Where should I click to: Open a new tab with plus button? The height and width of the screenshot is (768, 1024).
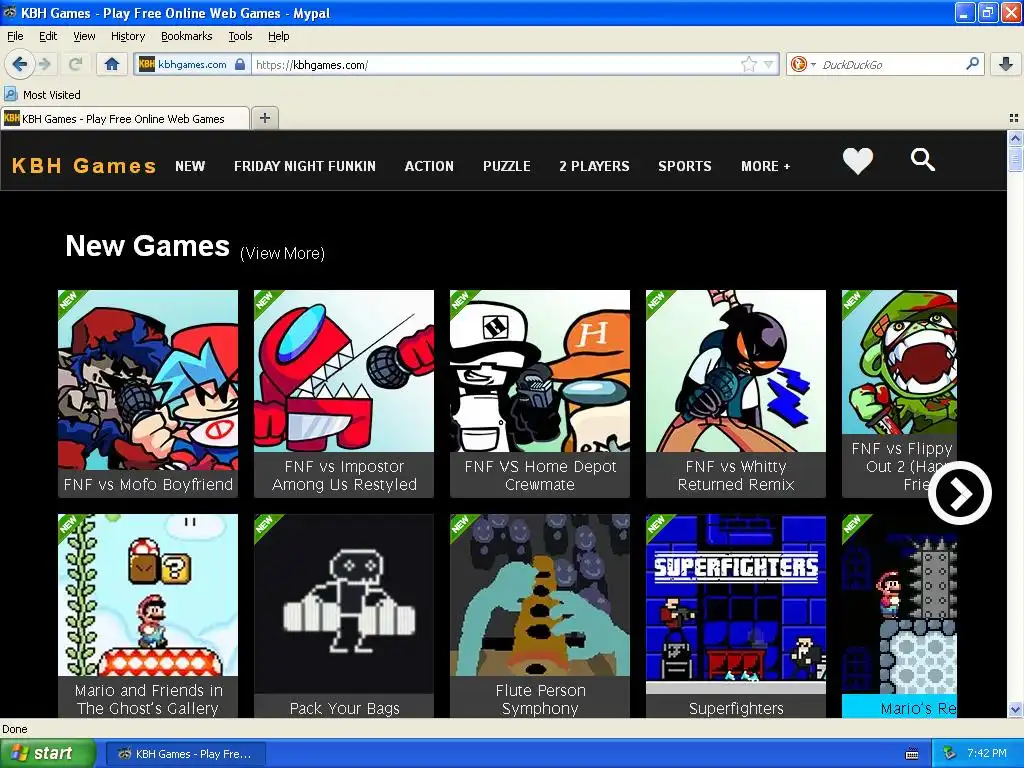[264, 118]
